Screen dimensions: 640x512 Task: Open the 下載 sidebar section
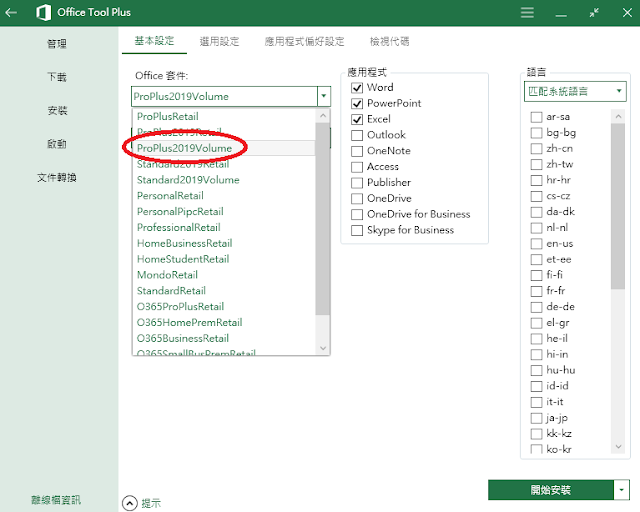[57, 77]
